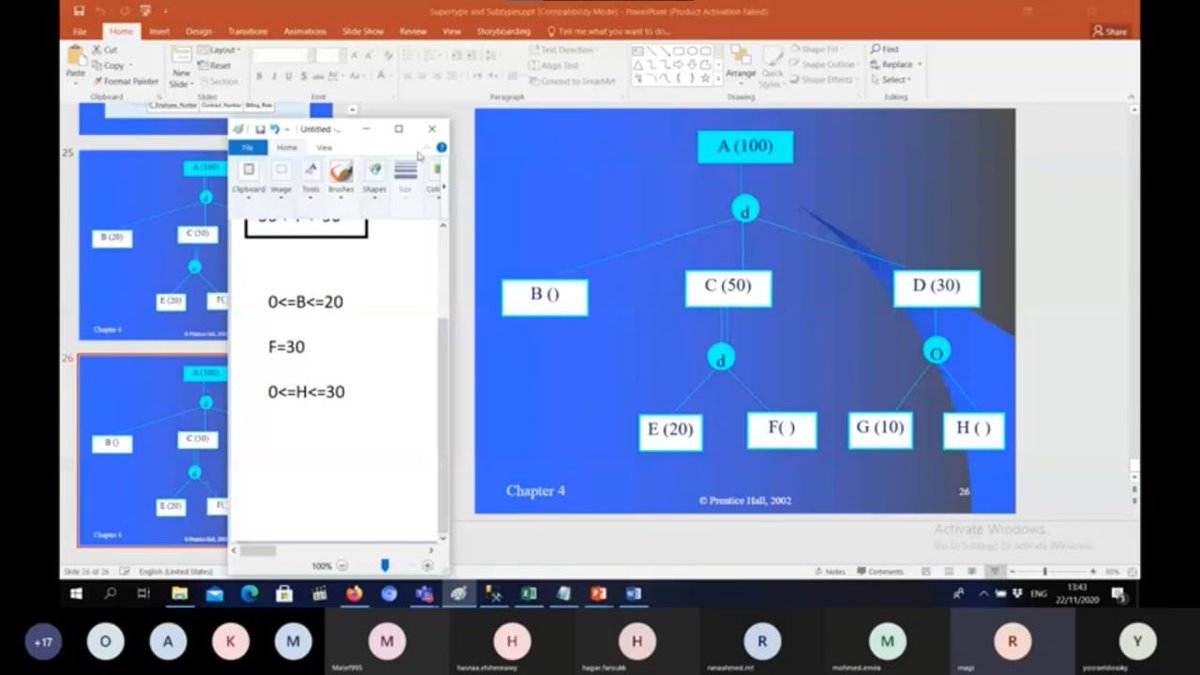Image resolution: width=1200 pixels, height=675 pixels.
Task: Click Paint horizontal scrollbar thumb
Action: click(257, 550)
